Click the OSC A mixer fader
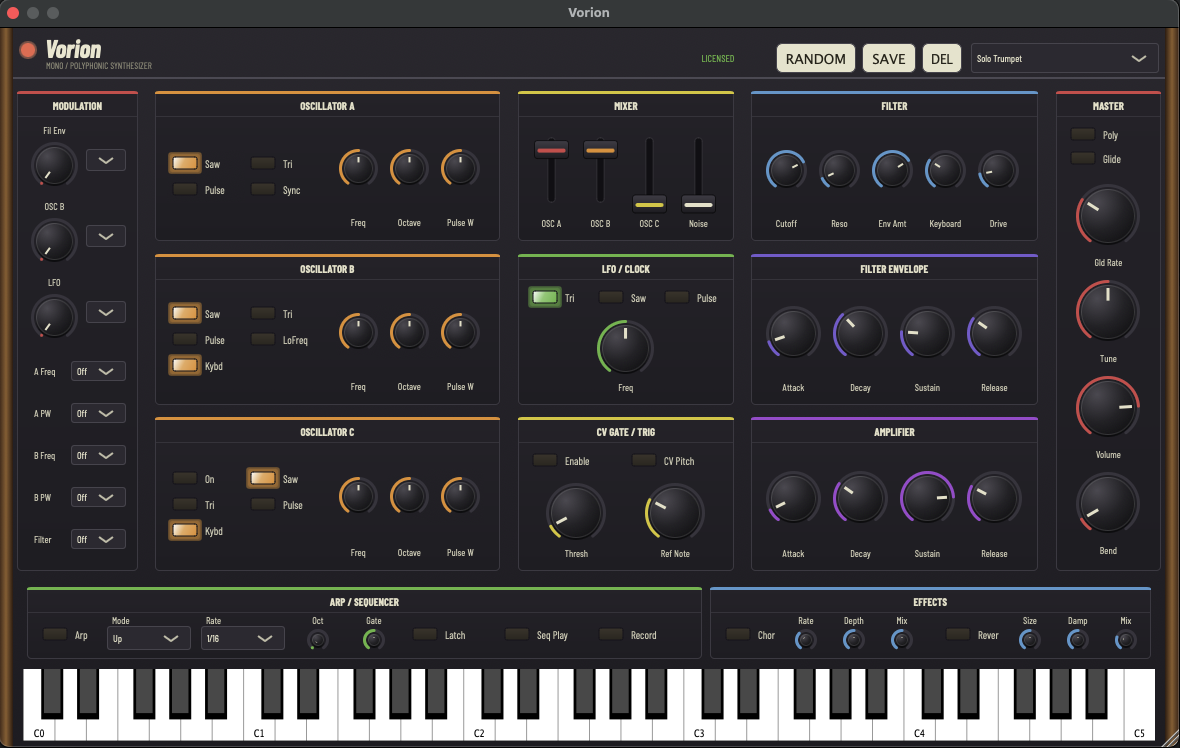This screenshot has height=748, width=1180. pyautogui.click(x=551, y=150)
